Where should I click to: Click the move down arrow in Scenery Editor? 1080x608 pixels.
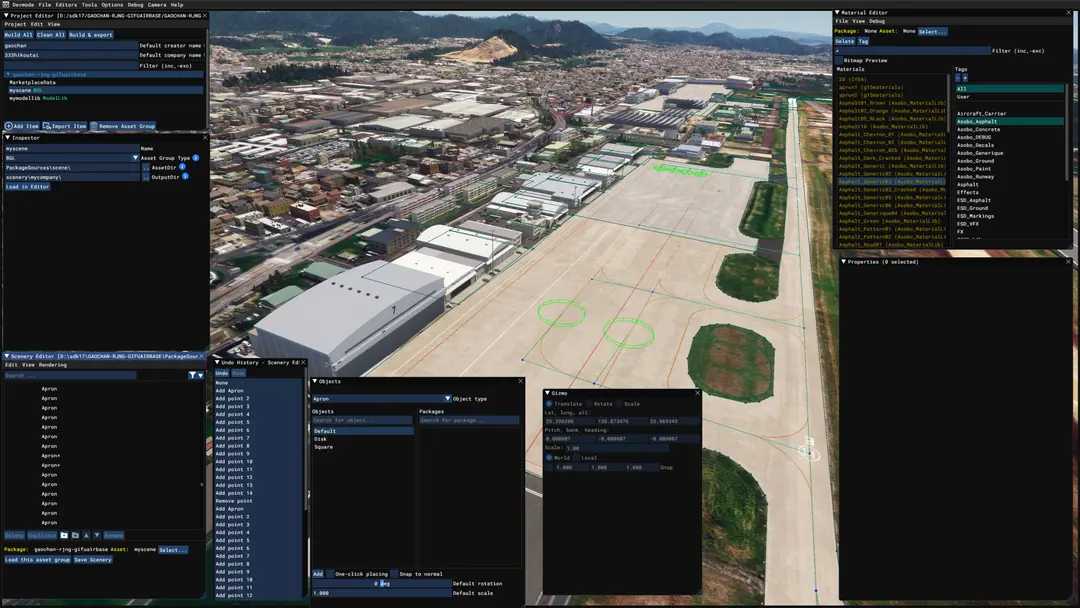(97, 535)
